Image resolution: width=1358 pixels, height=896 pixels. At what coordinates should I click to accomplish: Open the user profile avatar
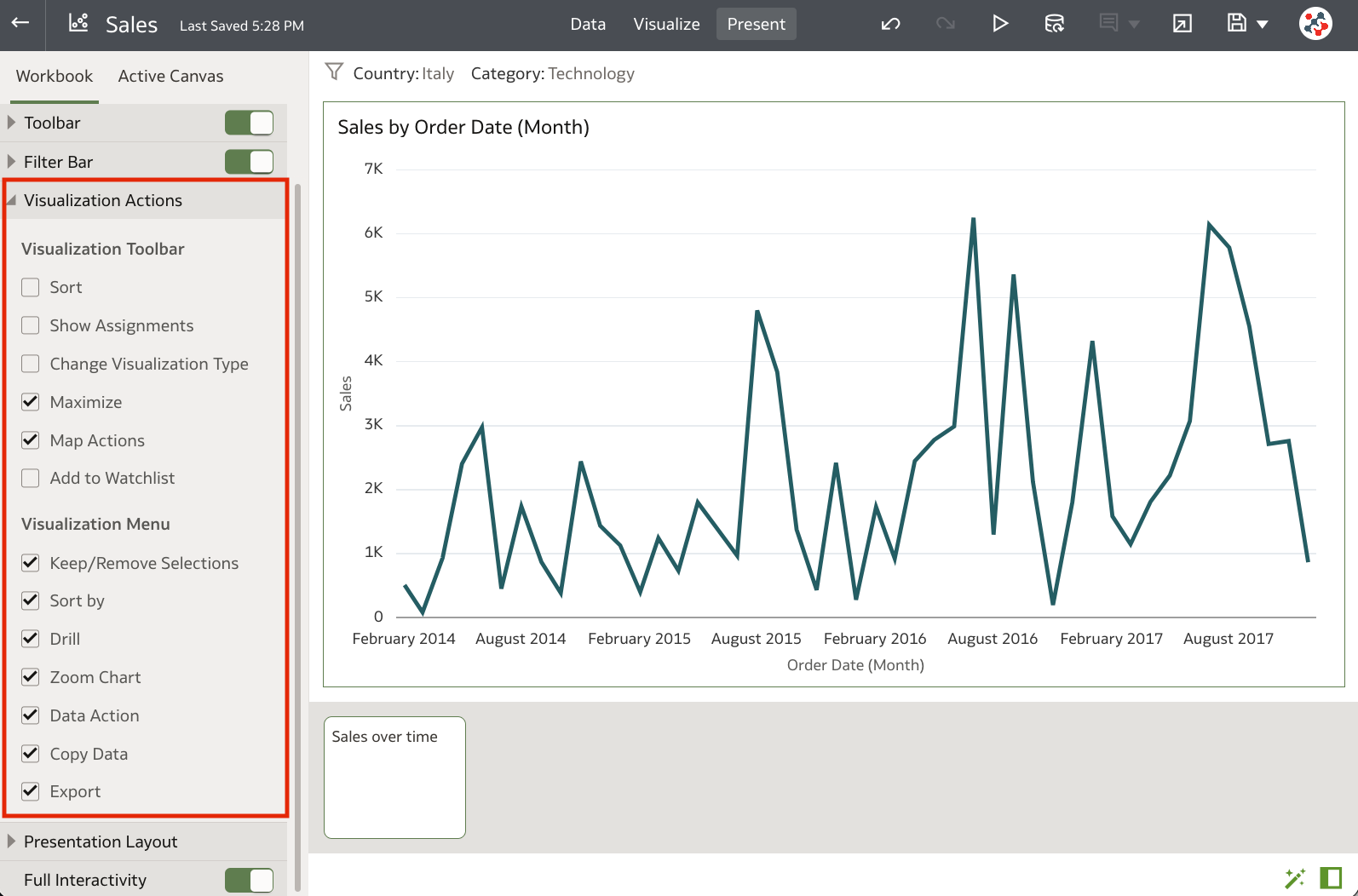[x=1315, y=24]
